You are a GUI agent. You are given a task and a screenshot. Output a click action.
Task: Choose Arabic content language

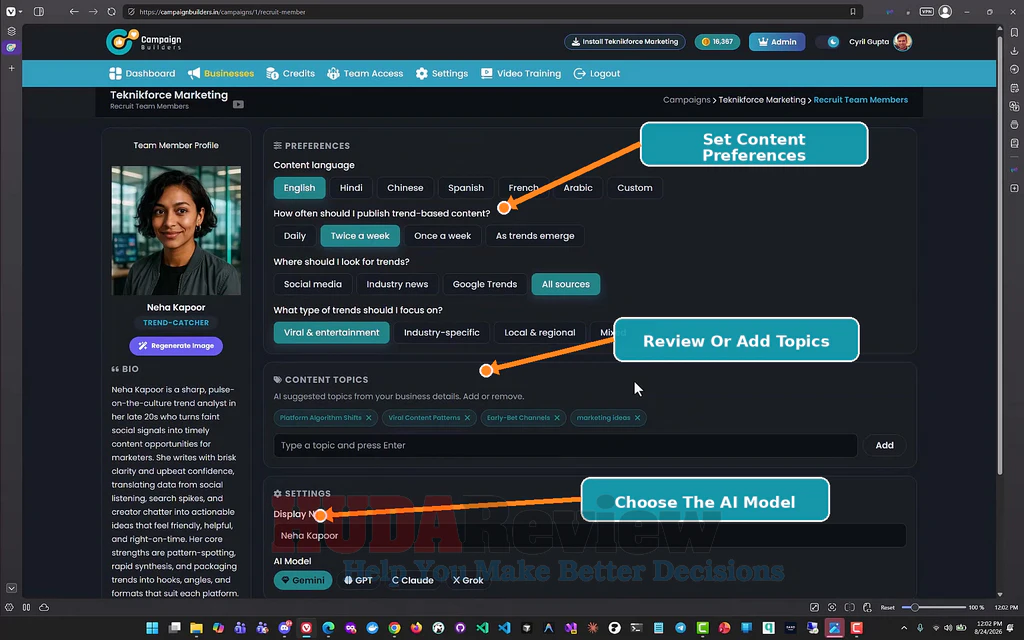[x=578, y=188]
